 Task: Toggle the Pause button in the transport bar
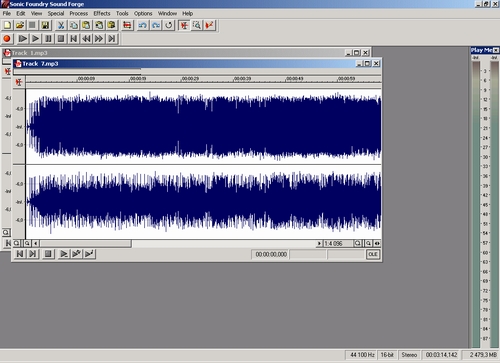pos(48,39)
